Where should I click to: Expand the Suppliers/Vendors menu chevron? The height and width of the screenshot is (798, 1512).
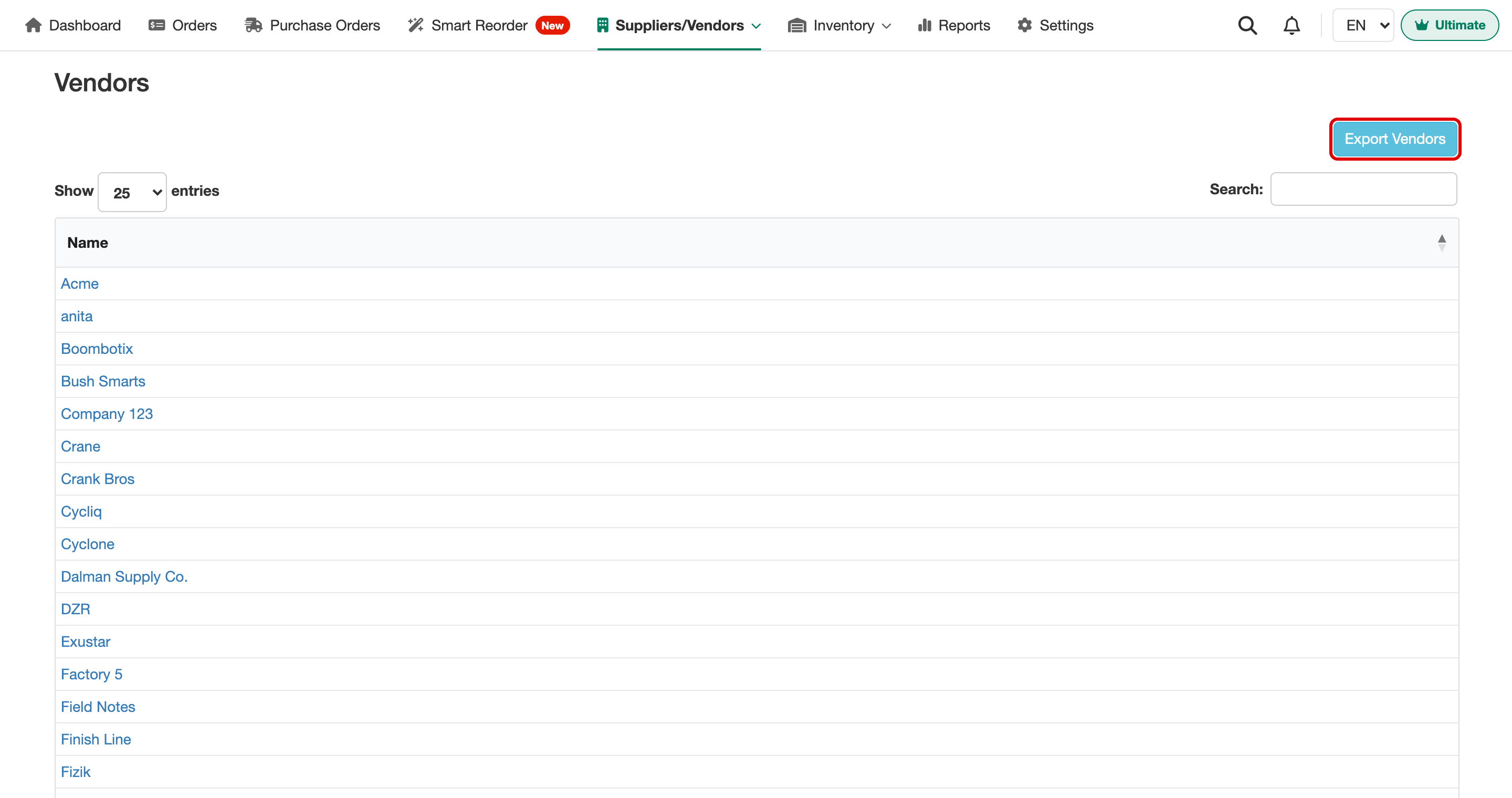757,26
